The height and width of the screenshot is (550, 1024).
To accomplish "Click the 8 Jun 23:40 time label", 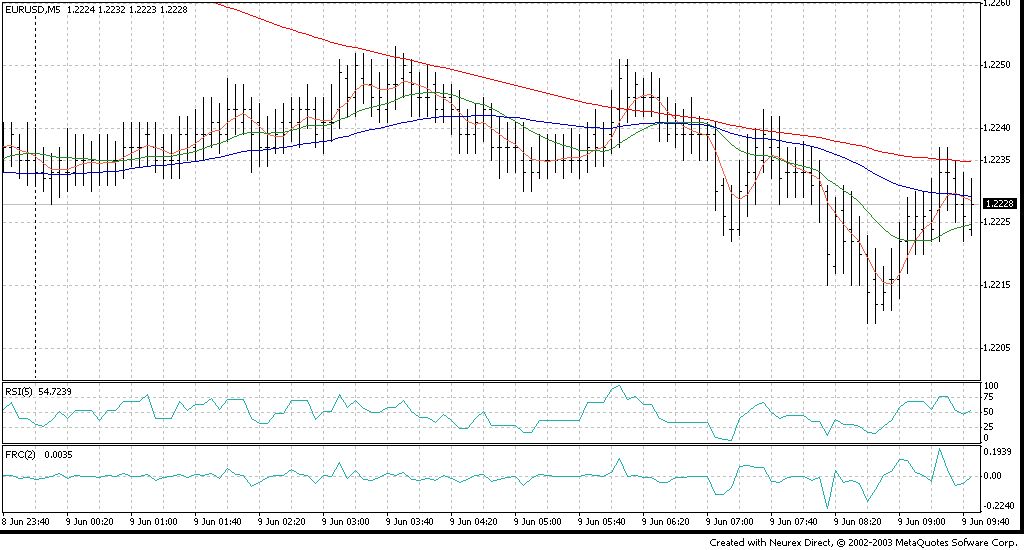I will [25, 521].
